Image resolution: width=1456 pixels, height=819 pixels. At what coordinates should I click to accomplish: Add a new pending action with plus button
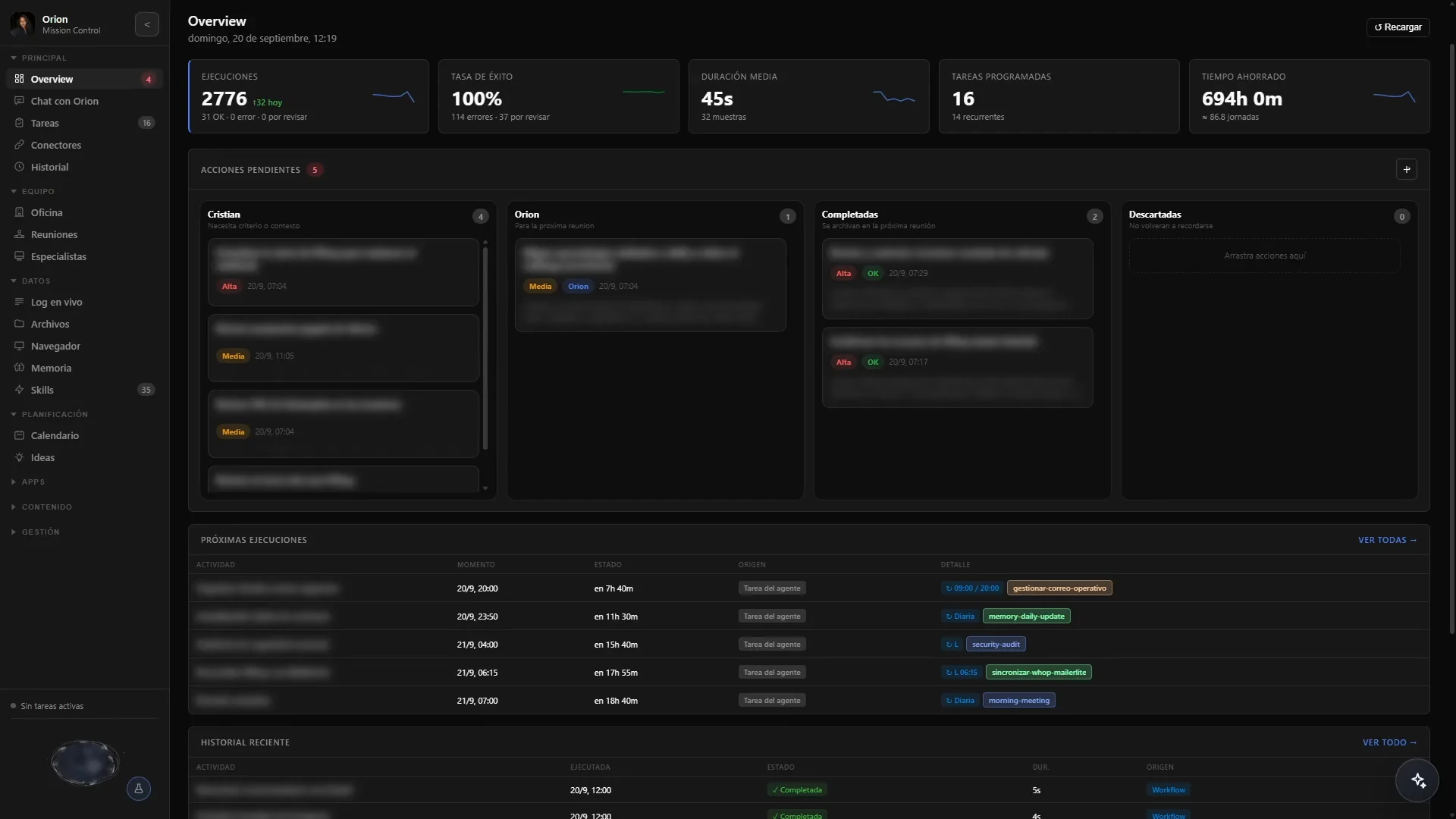tap(1407, 169)
